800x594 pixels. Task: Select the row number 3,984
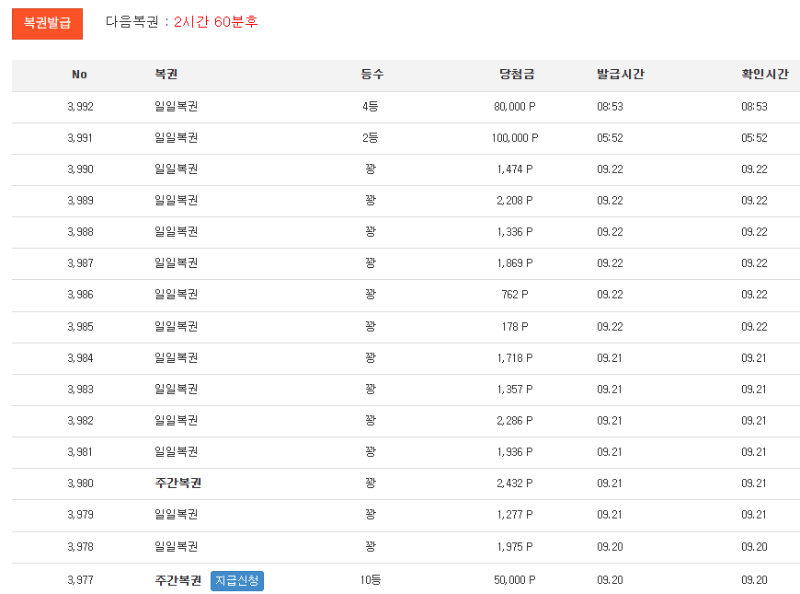point(81,358)
